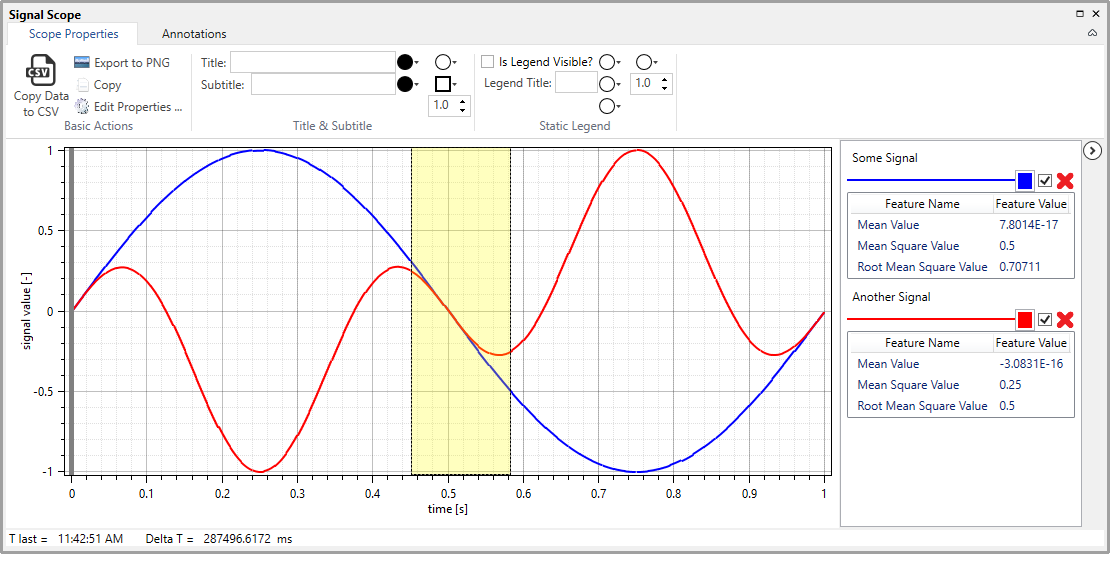Sort by Feature Name column in Some Signal
Image resolution: width=1111 pixels, height=583 pixels.
[921, 204]
